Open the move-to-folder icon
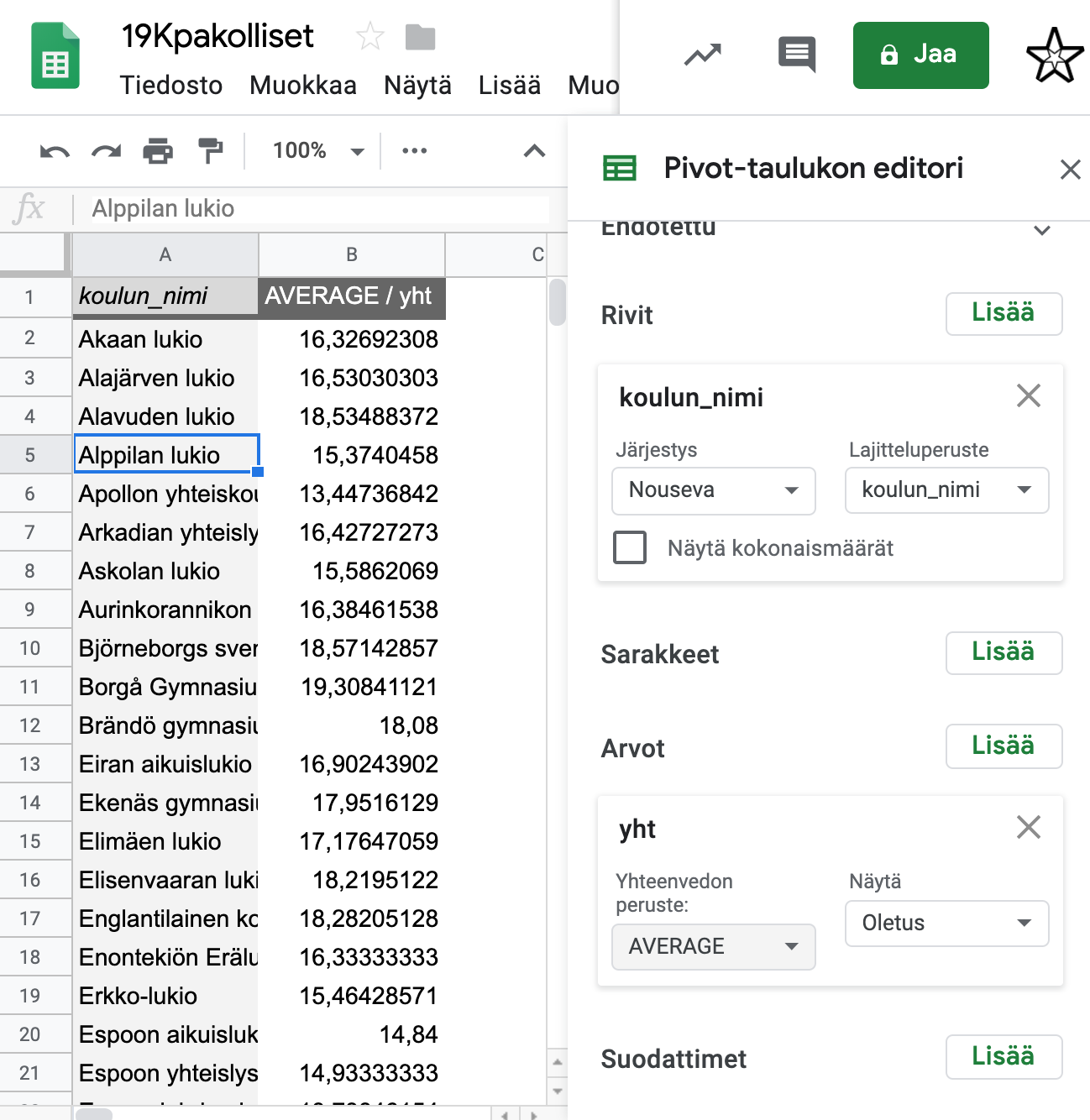1090x1120 pixels. pyautogui.click(x=420, y=37)
